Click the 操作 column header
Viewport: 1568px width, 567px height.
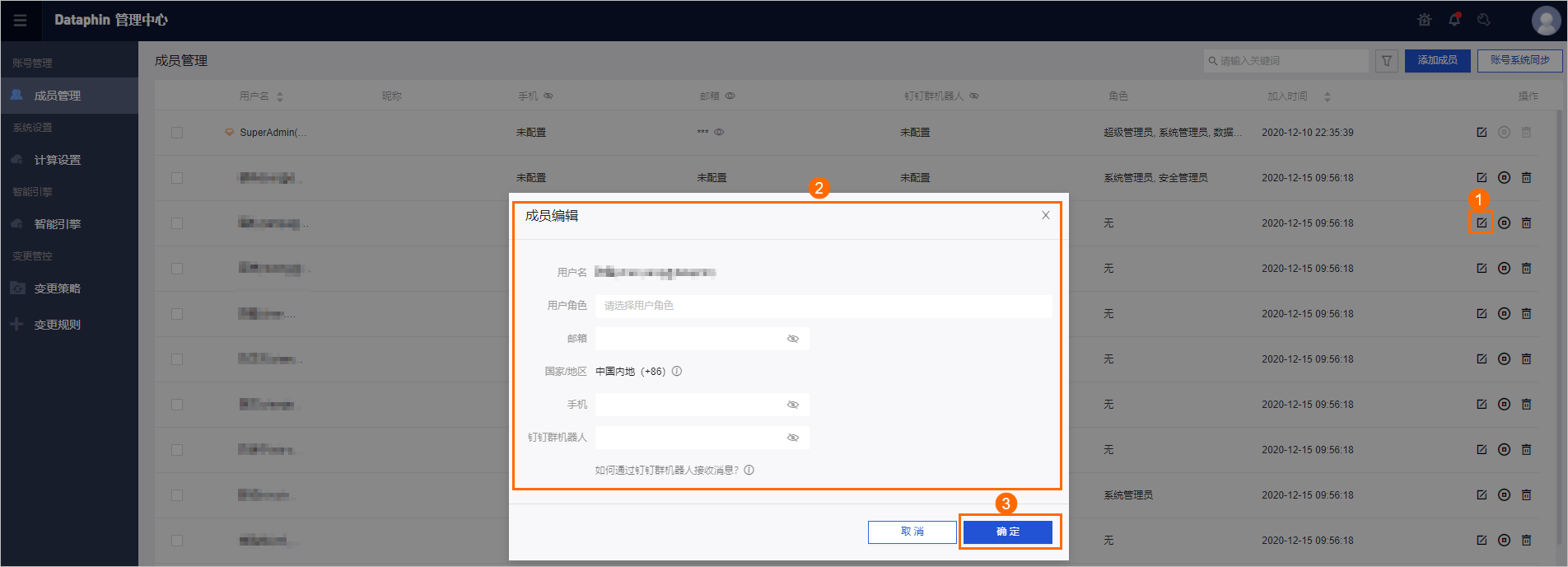click(1528, 96)
